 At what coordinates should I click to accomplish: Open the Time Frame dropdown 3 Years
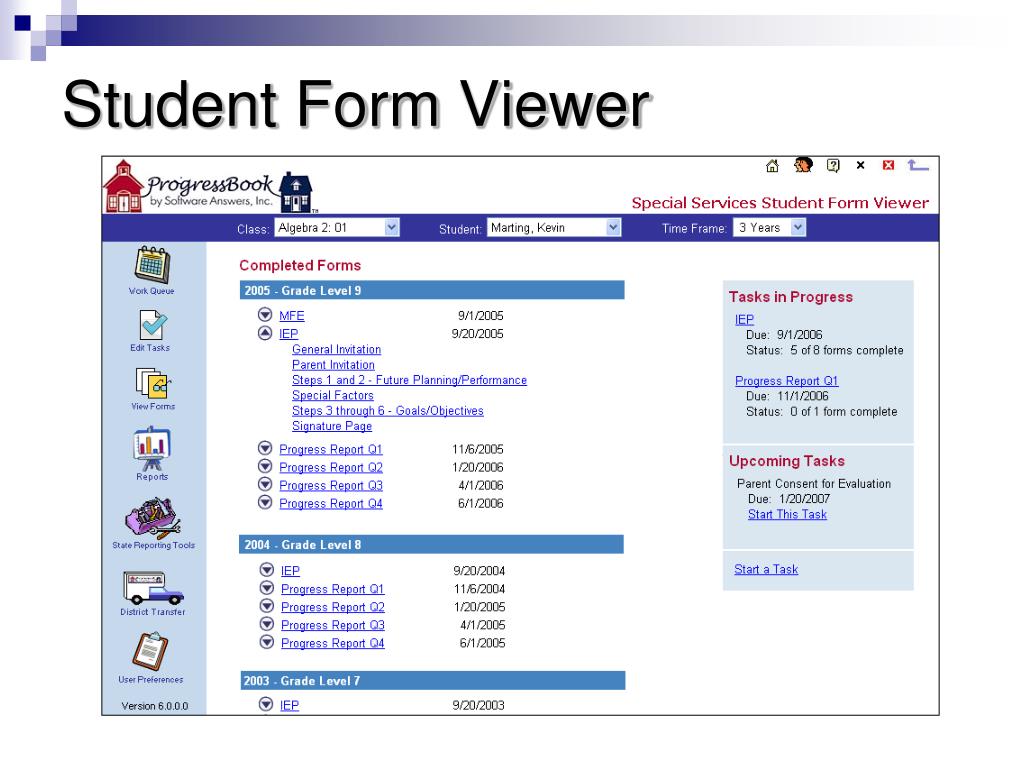coord(769,228)
